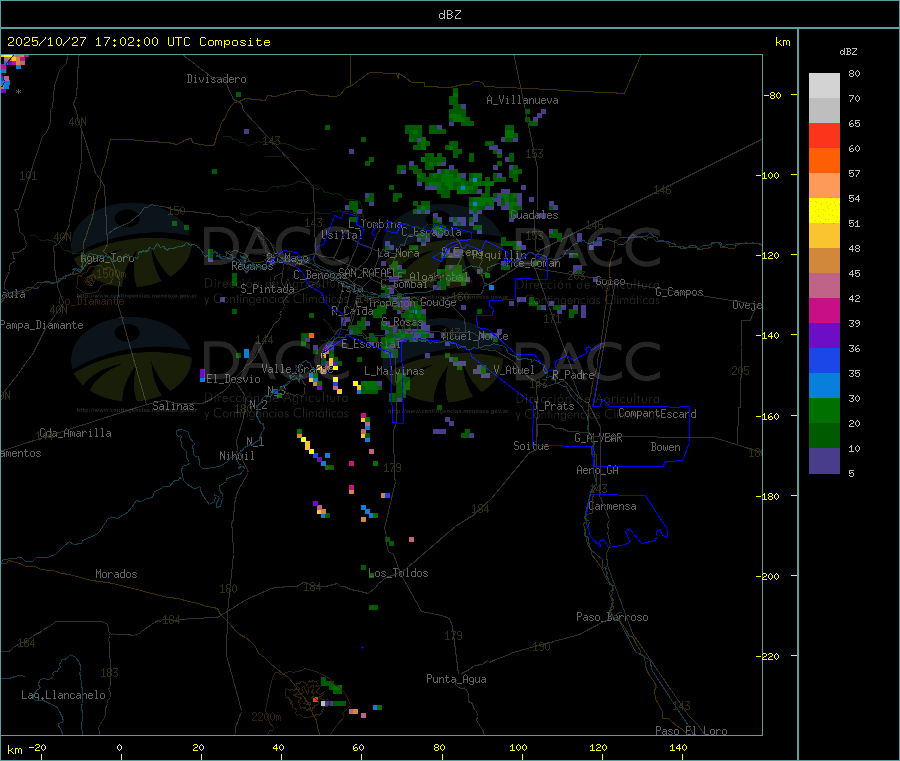Click the 5 dBZ slate legend swatch

824,461
